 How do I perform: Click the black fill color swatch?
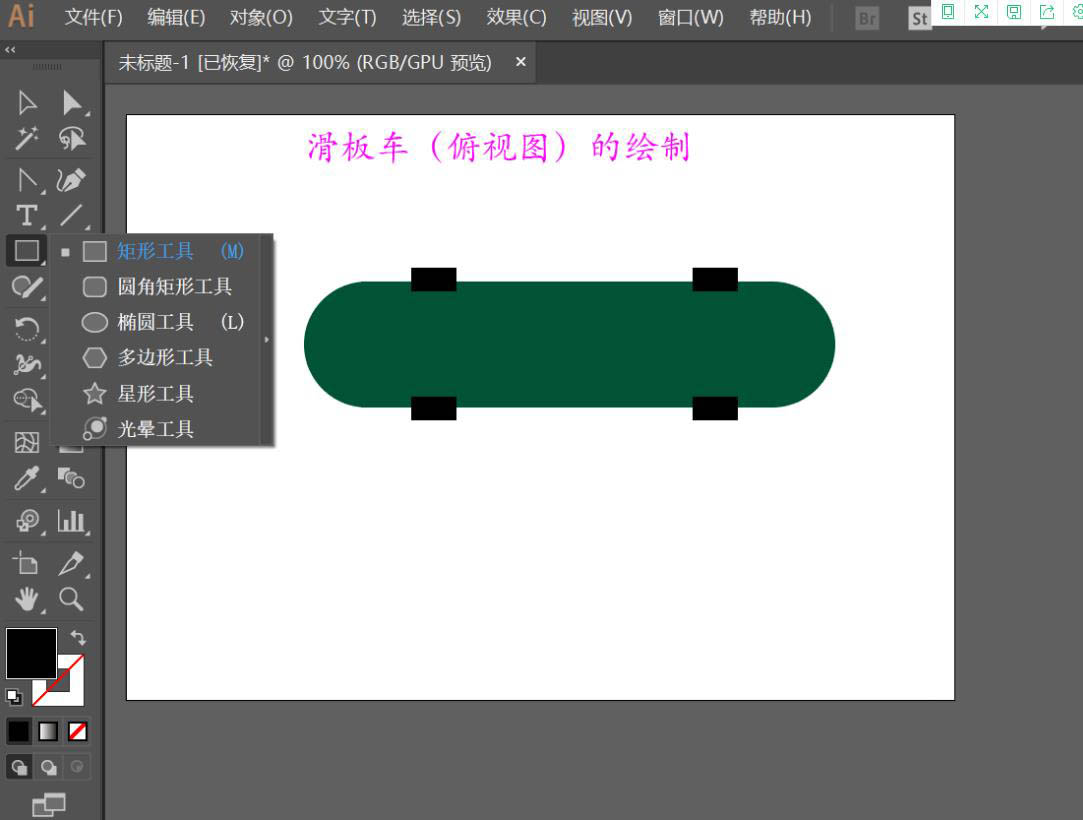pos(31,654)
